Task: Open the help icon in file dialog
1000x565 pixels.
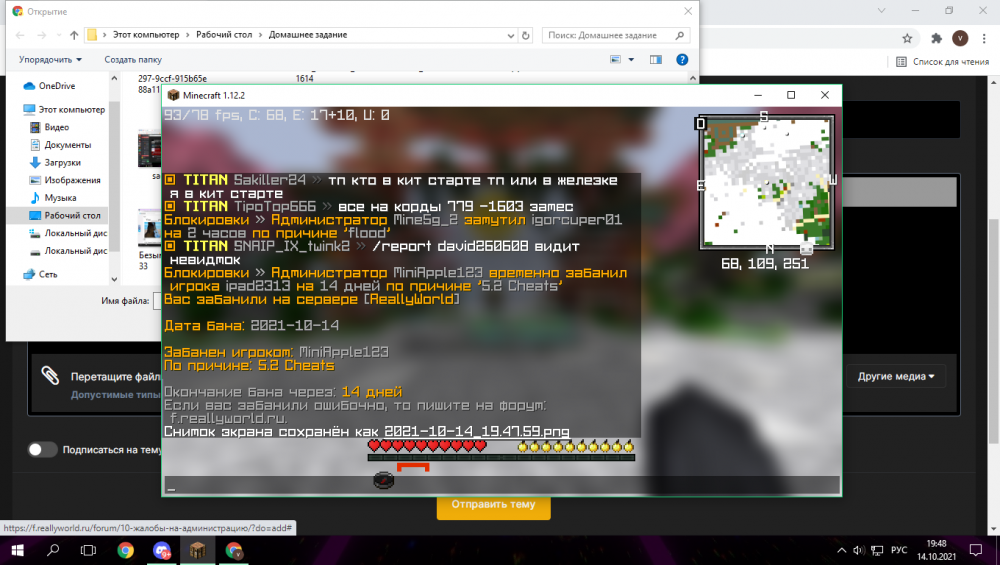Action: pos(682,59)
